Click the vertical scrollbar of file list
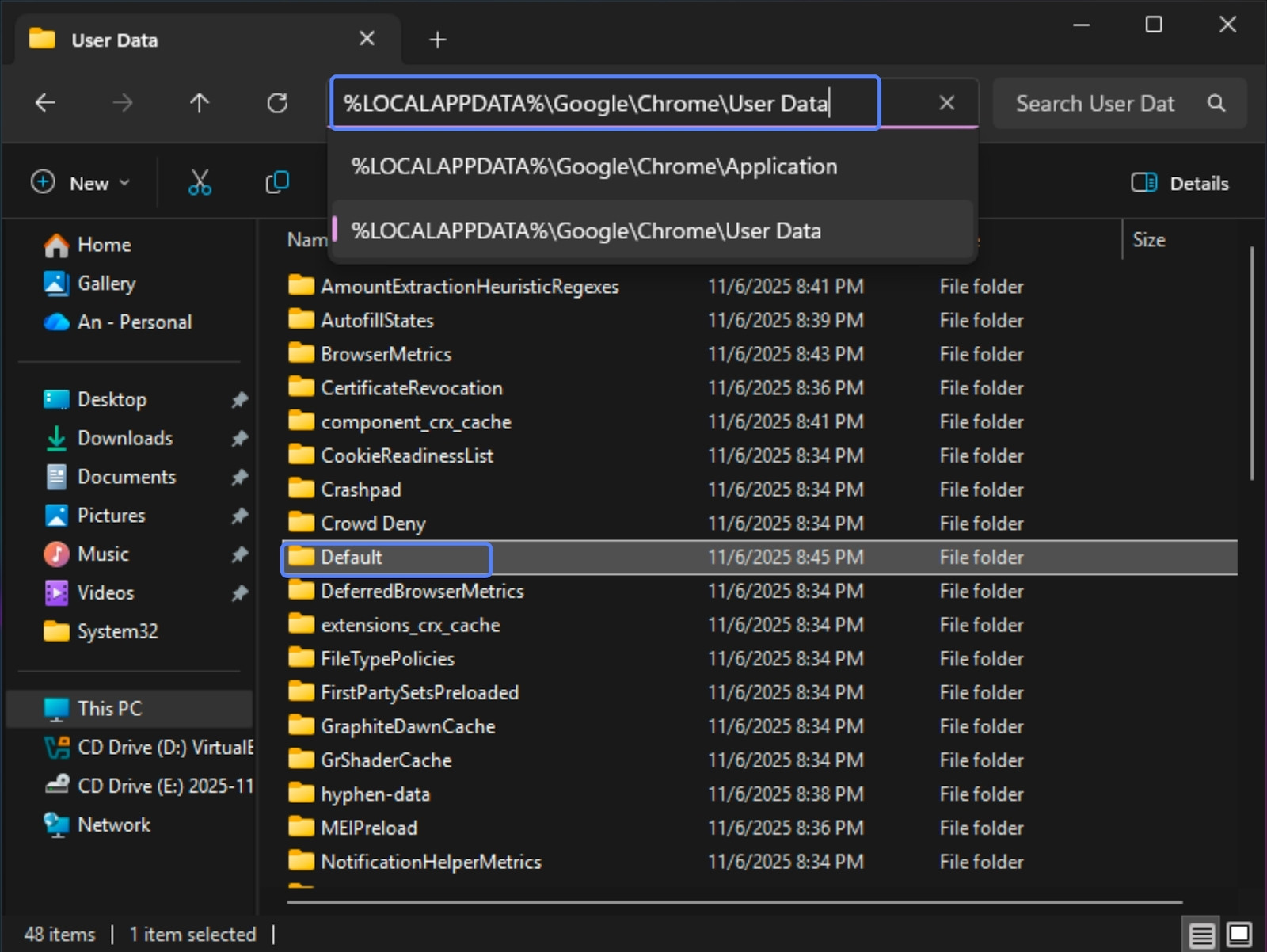 [1251, 364]
